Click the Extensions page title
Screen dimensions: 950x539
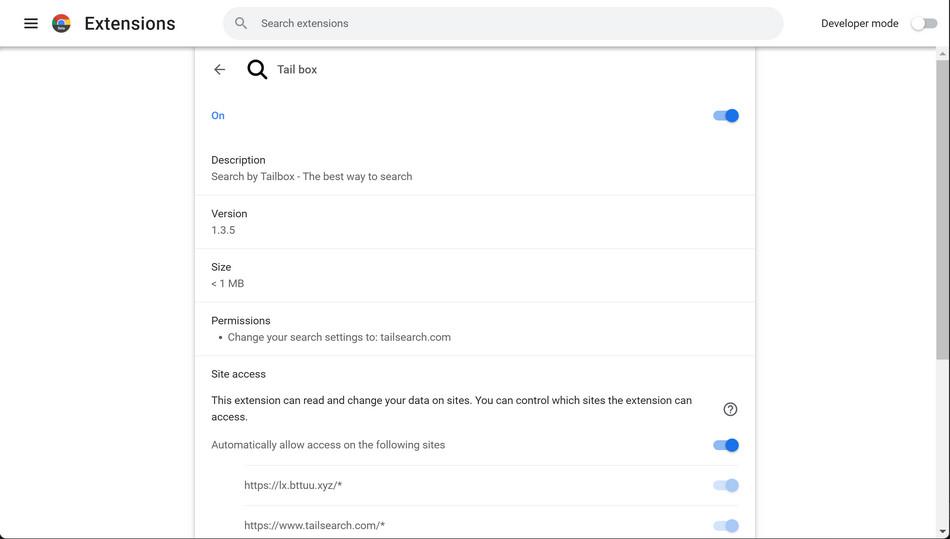click(x=130, y=23)
